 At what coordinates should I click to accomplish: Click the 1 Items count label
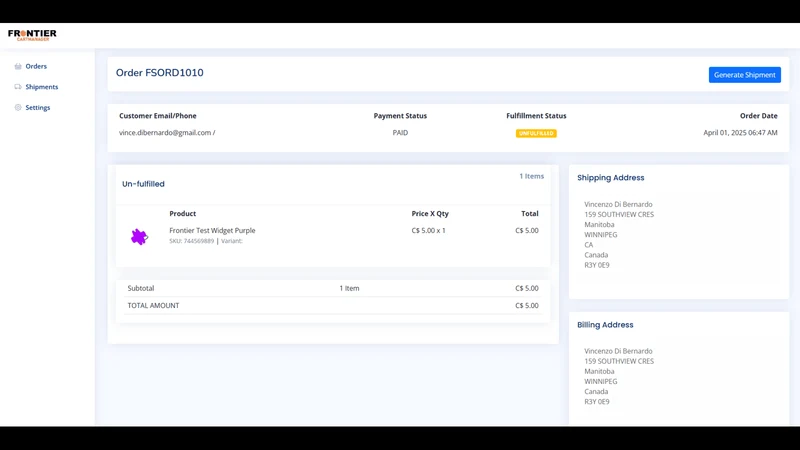[532, 176]
